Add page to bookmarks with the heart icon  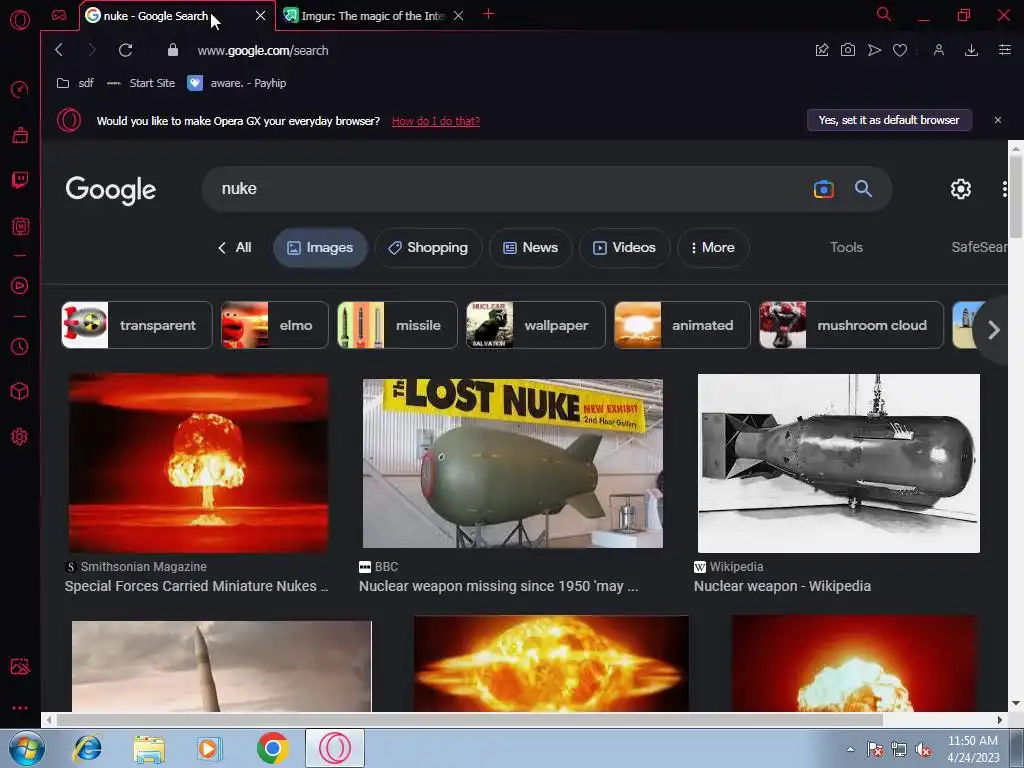(x=900, y=50)
